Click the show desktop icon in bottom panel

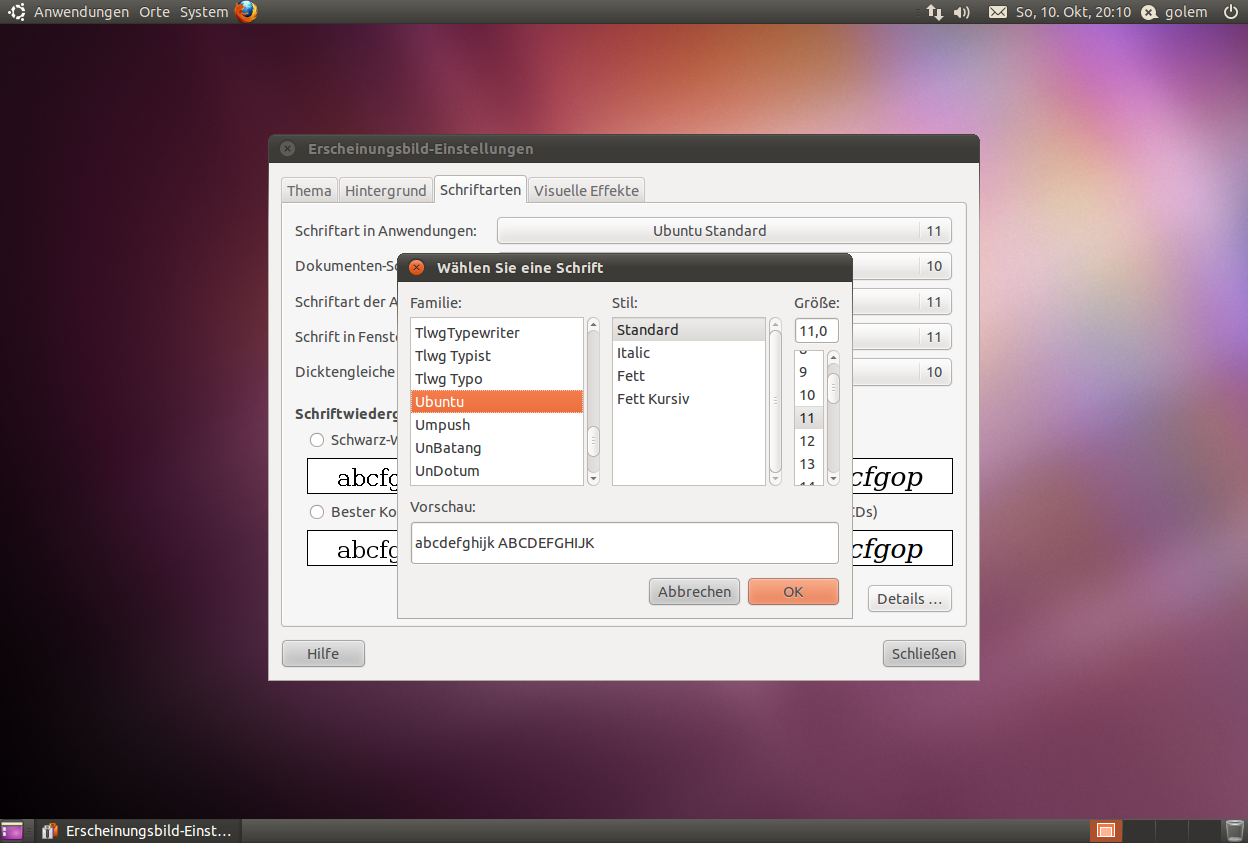(12, 831)
